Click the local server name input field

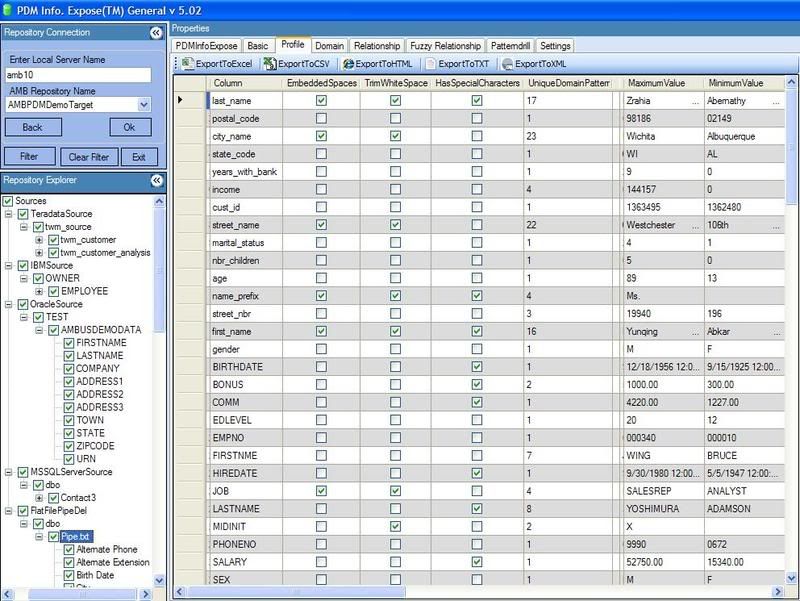coord(77,75)
